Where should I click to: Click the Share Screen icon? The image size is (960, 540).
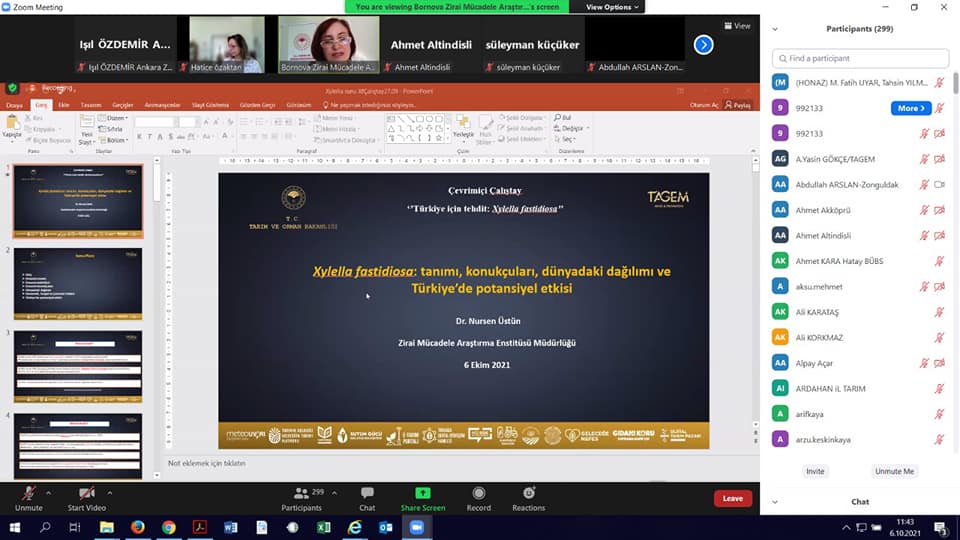click(x=422, y=494)
